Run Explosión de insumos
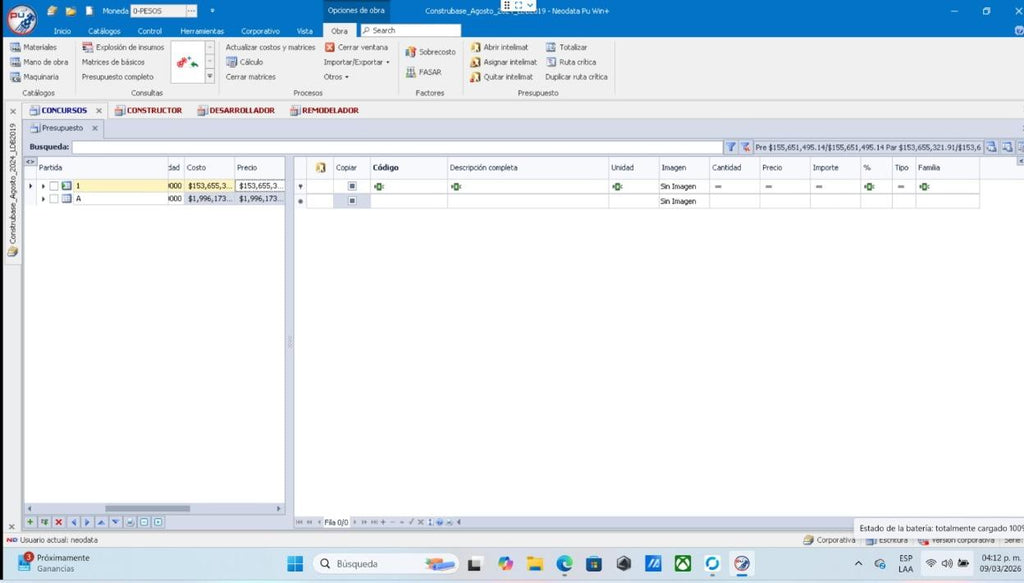 pos(123,47)
